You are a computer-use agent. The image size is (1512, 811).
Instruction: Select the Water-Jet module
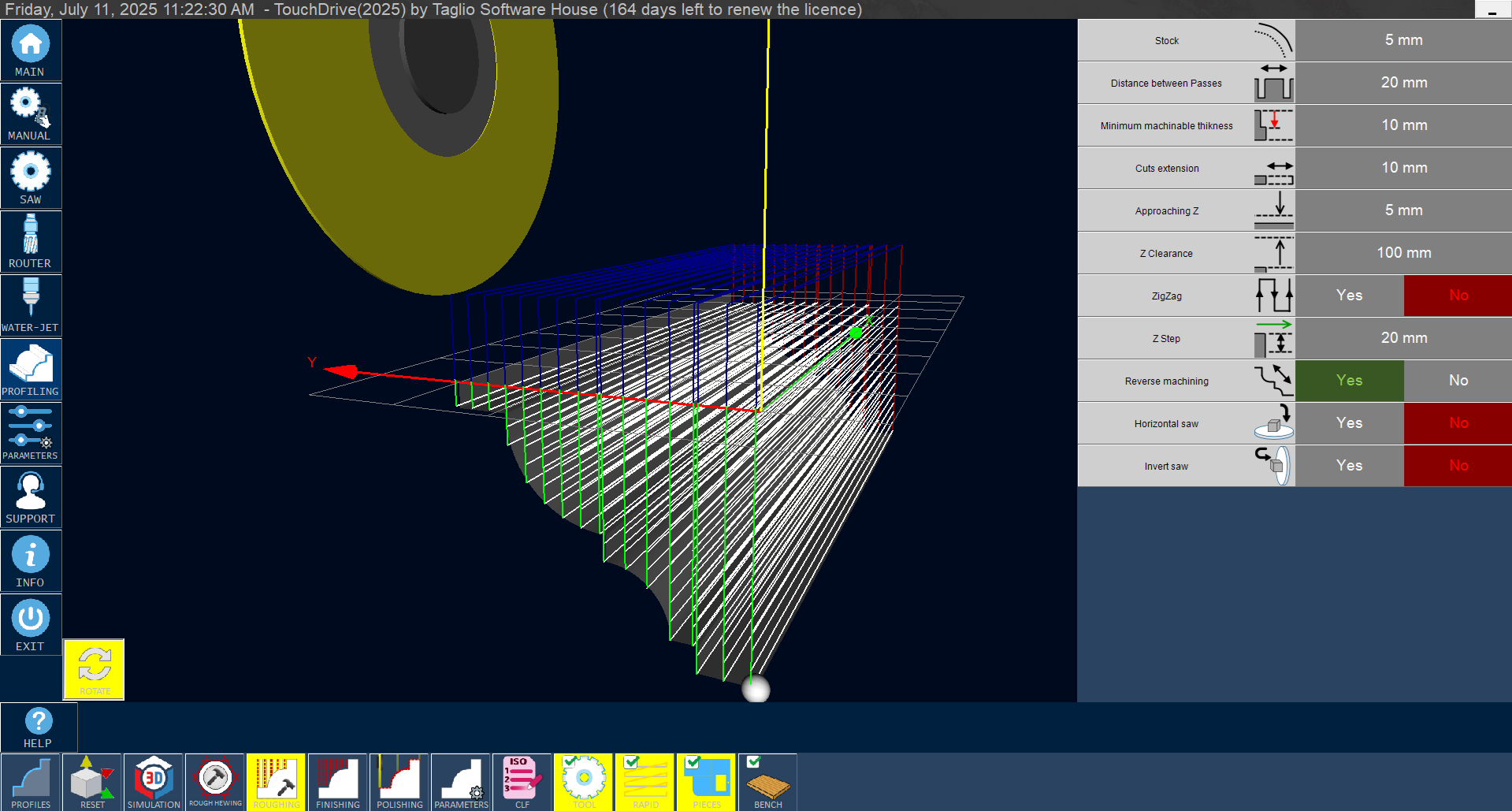(x=31, y=305)
